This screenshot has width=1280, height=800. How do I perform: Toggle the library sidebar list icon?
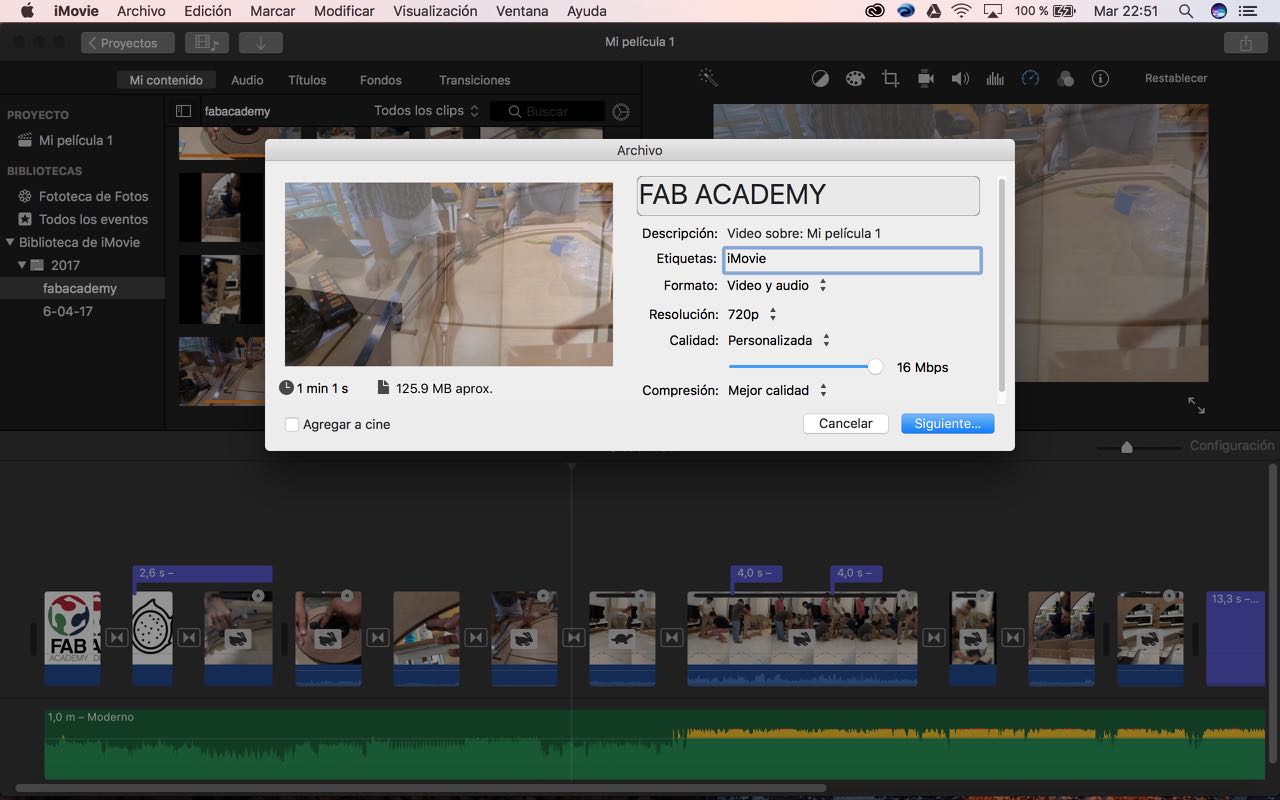click(x=183, y=111)
